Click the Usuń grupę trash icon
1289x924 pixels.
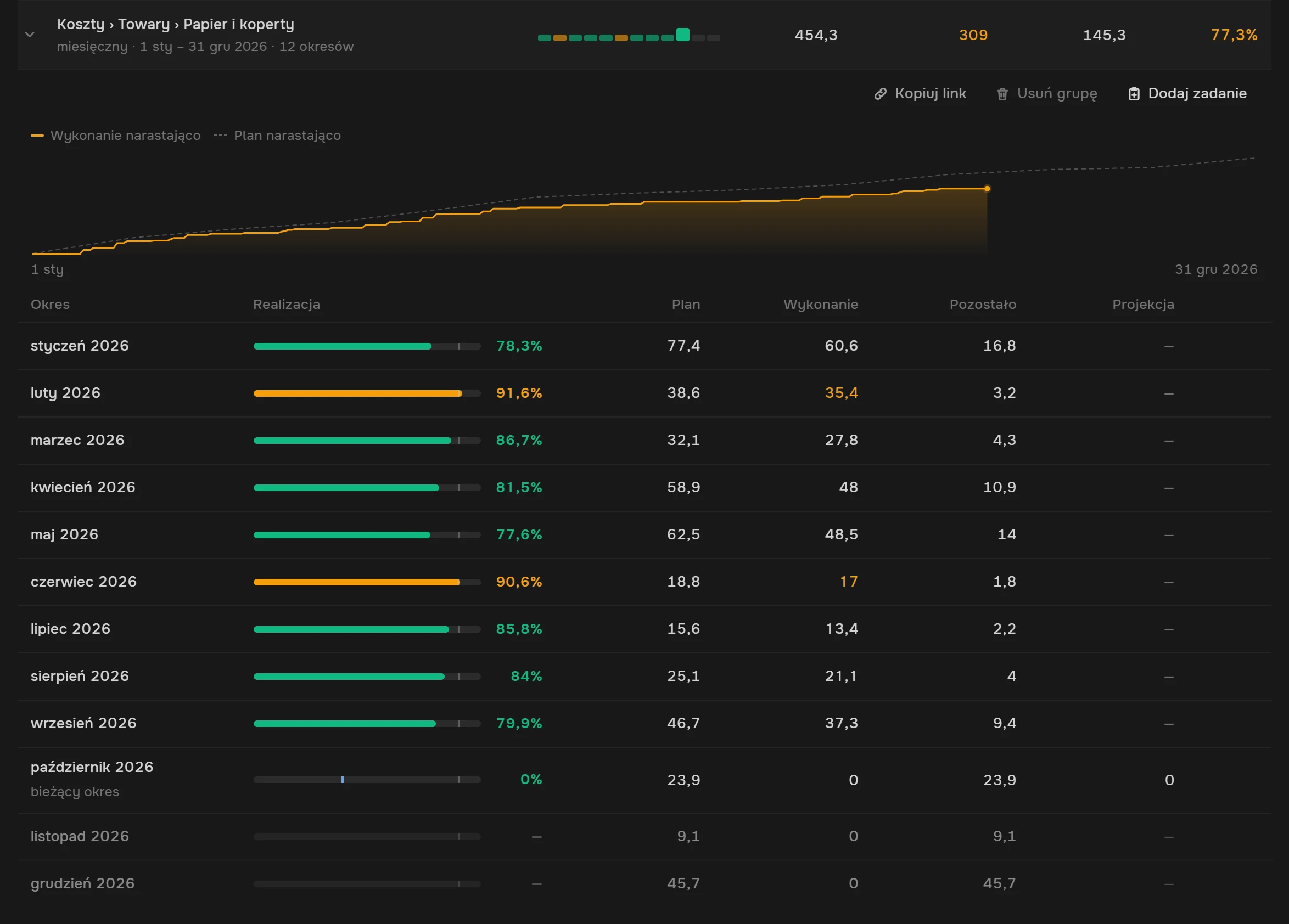coord(1002,94)
